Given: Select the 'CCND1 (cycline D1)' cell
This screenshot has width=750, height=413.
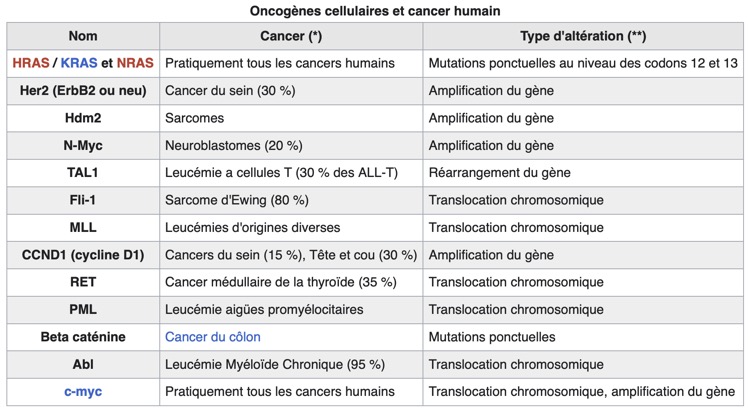Looking at the screenshot, I should coord(83,255).
